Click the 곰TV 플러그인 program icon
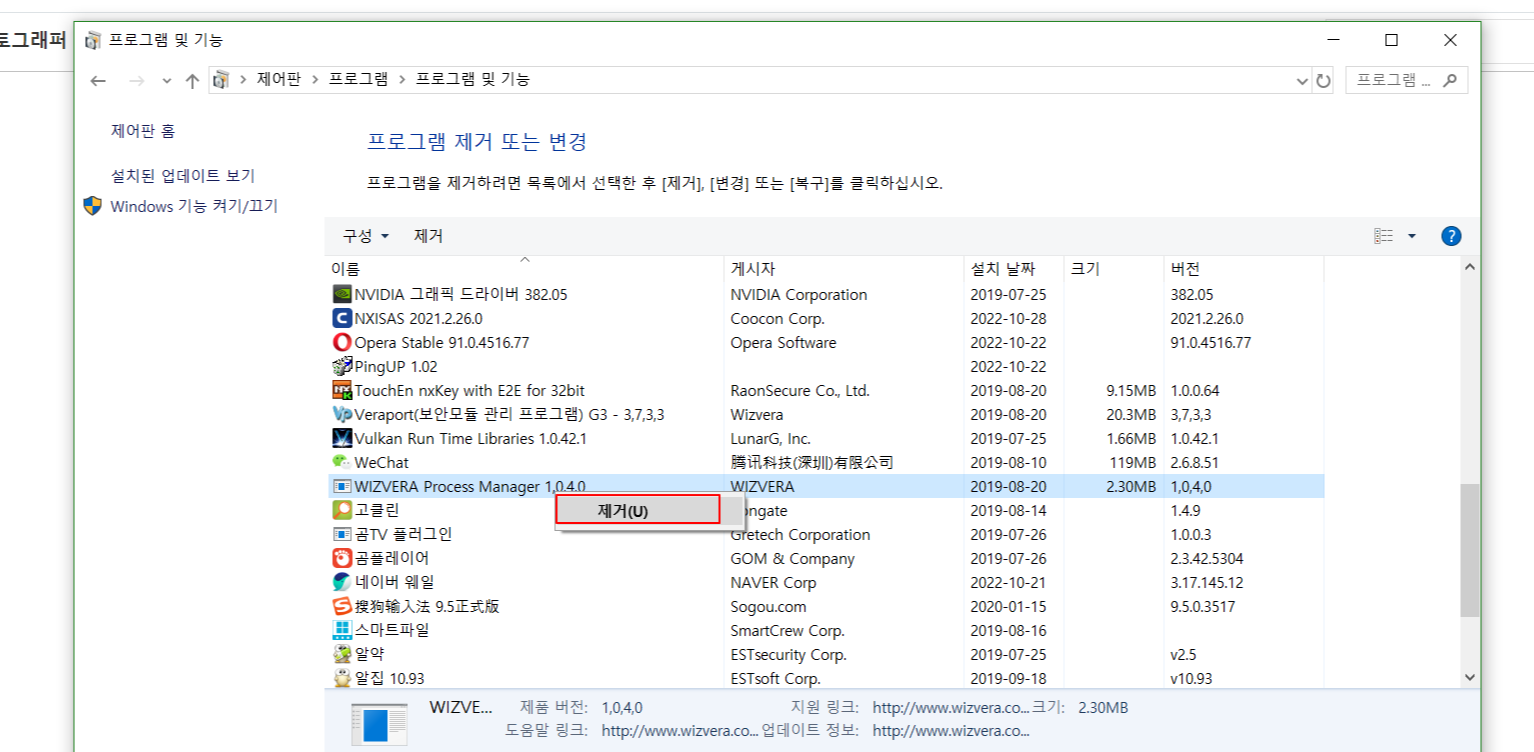This screenshot has width=1534, height=752. [x=342, y=535]
